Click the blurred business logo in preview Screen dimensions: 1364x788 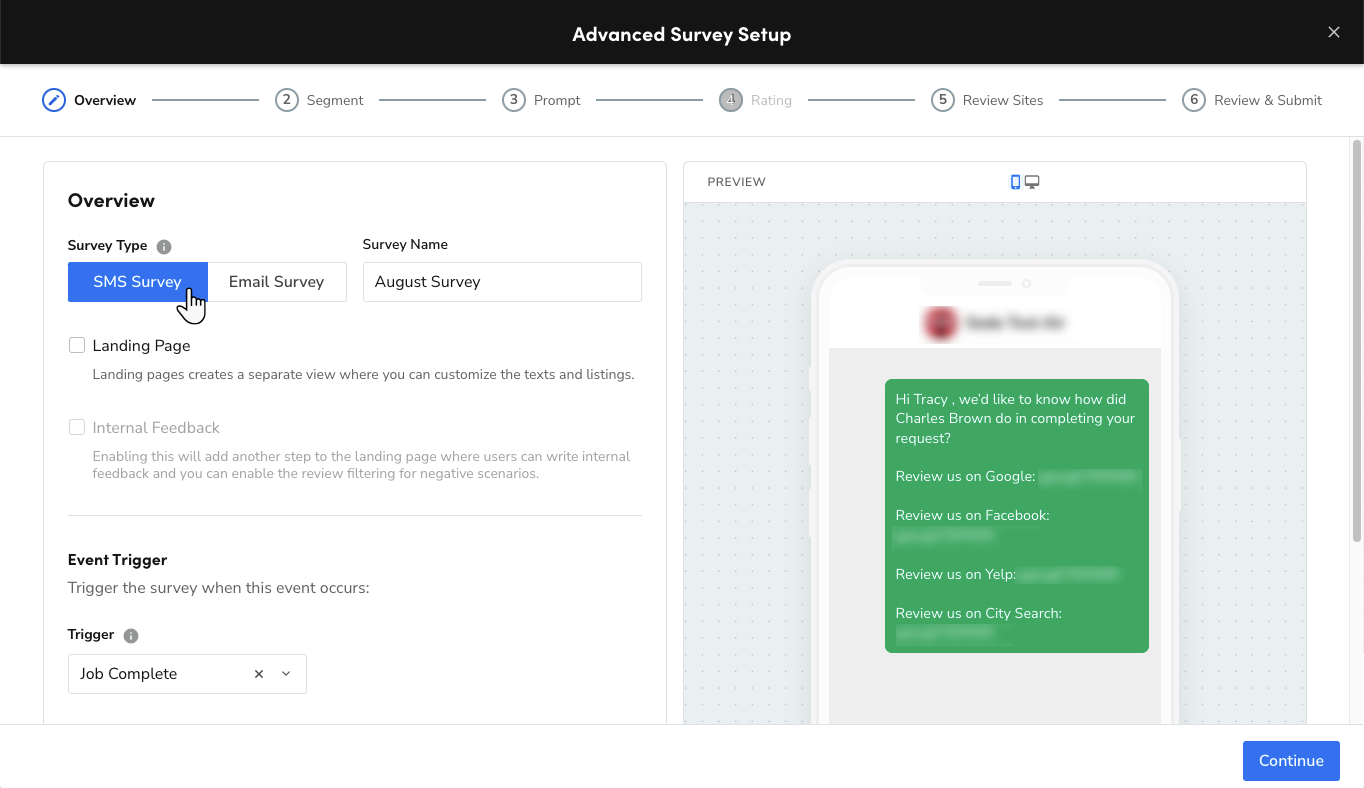click(941, 323)
